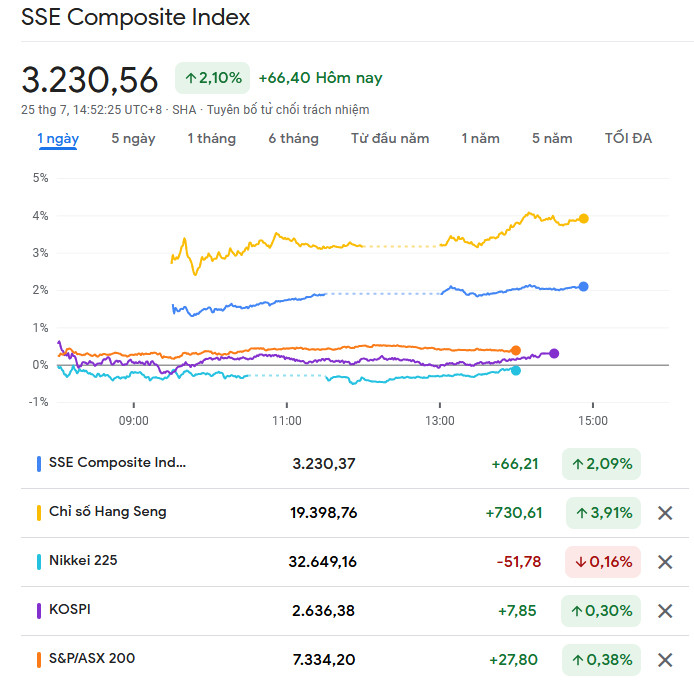Open the Nikkei 225 index row
The height and width of the screenshot is (684, 694).
coord(83,561)
